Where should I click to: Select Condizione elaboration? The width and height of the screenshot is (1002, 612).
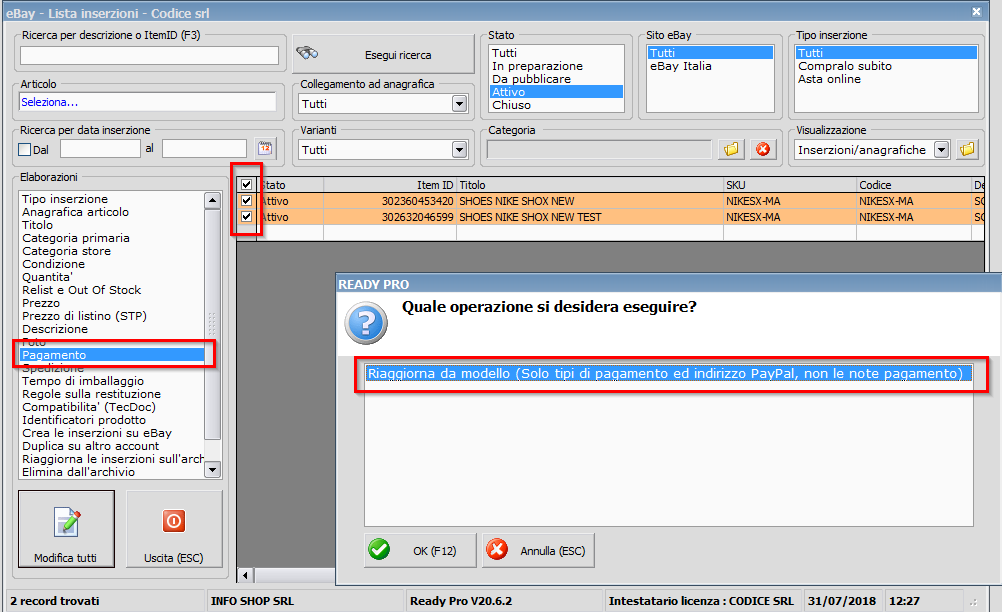112,264
